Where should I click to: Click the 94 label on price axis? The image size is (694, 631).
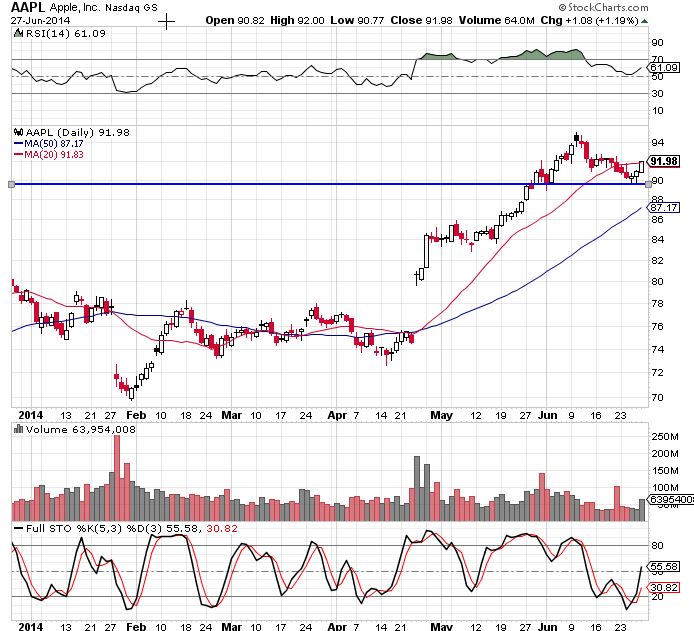click(x=657, y=142)
